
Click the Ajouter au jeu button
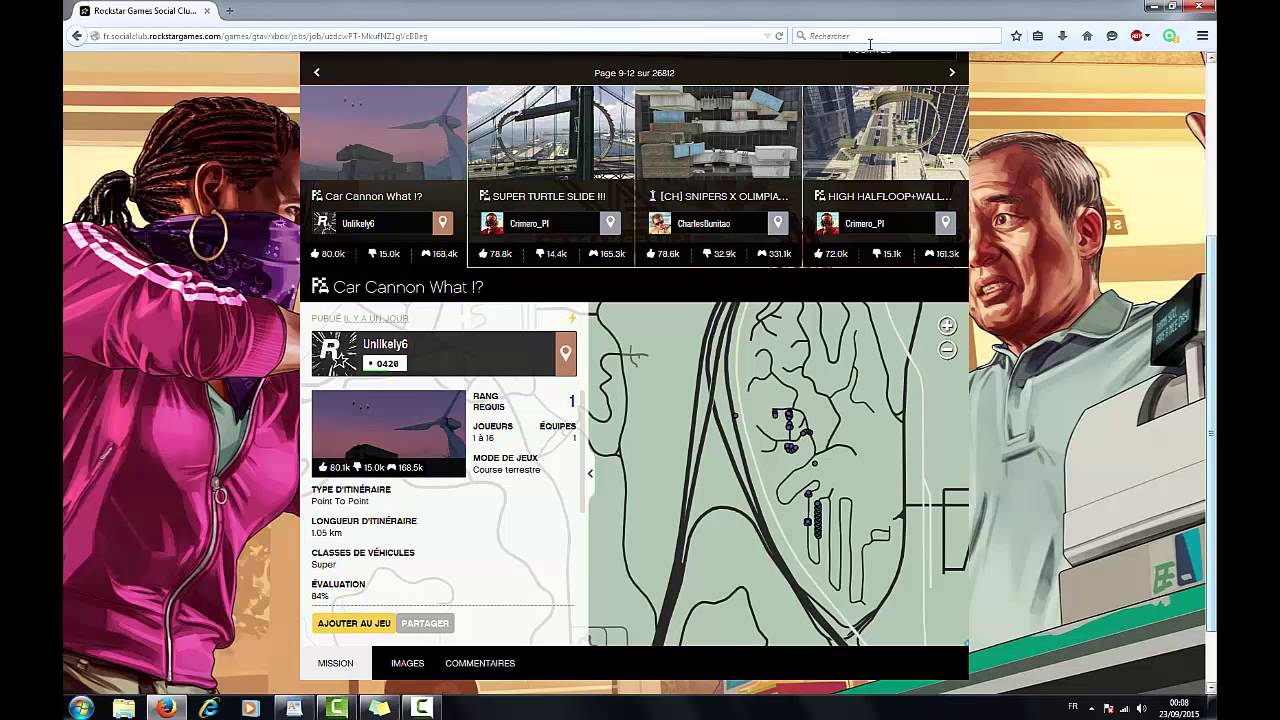pos(354,623)
